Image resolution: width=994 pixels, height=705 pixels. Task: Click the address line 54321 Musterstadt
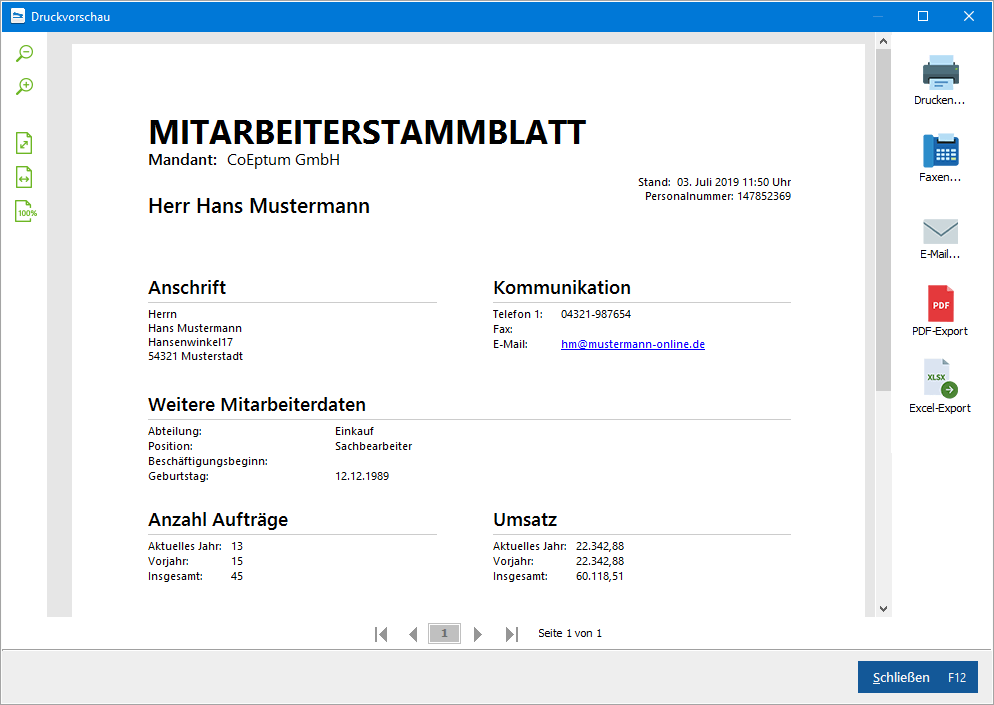(x=195, y=356)
